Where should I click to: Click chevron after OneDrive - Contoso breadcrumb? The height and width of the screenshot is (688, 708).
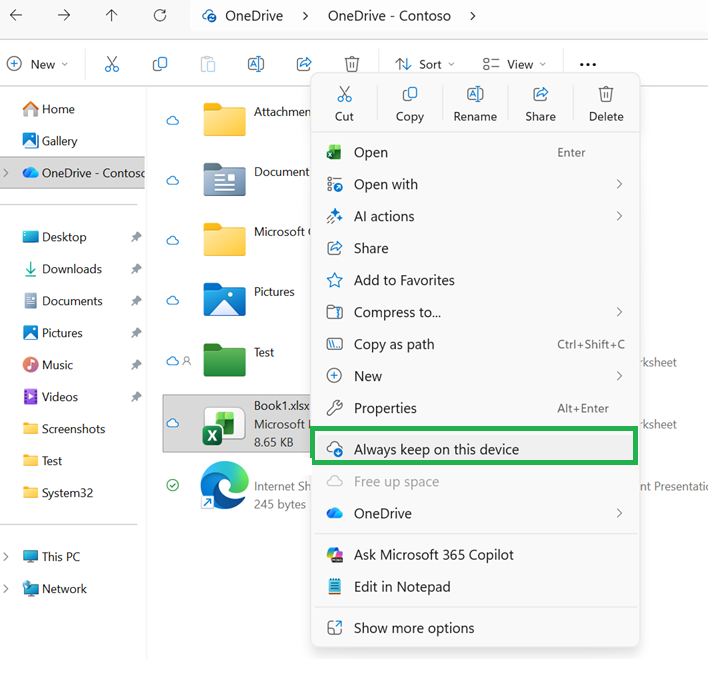point(472,16)
